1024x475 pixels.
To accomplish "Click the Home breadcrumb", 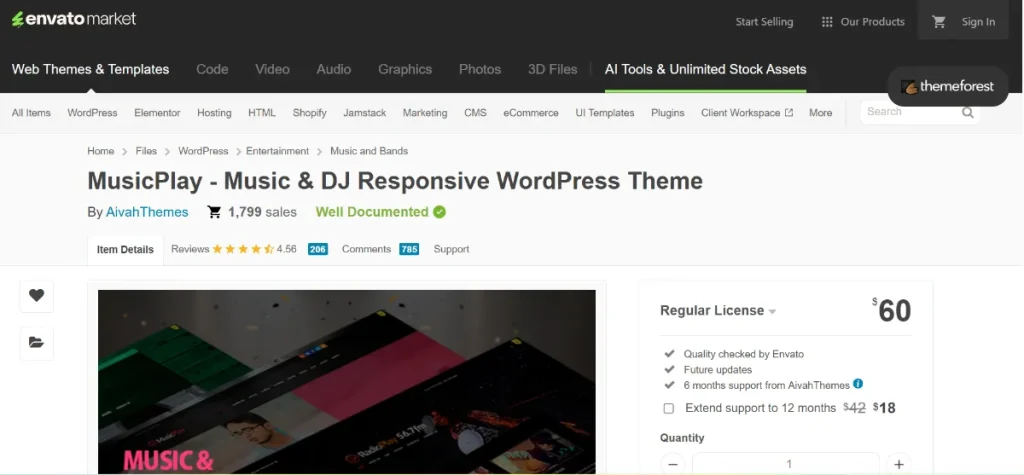I will coord(101,151).
